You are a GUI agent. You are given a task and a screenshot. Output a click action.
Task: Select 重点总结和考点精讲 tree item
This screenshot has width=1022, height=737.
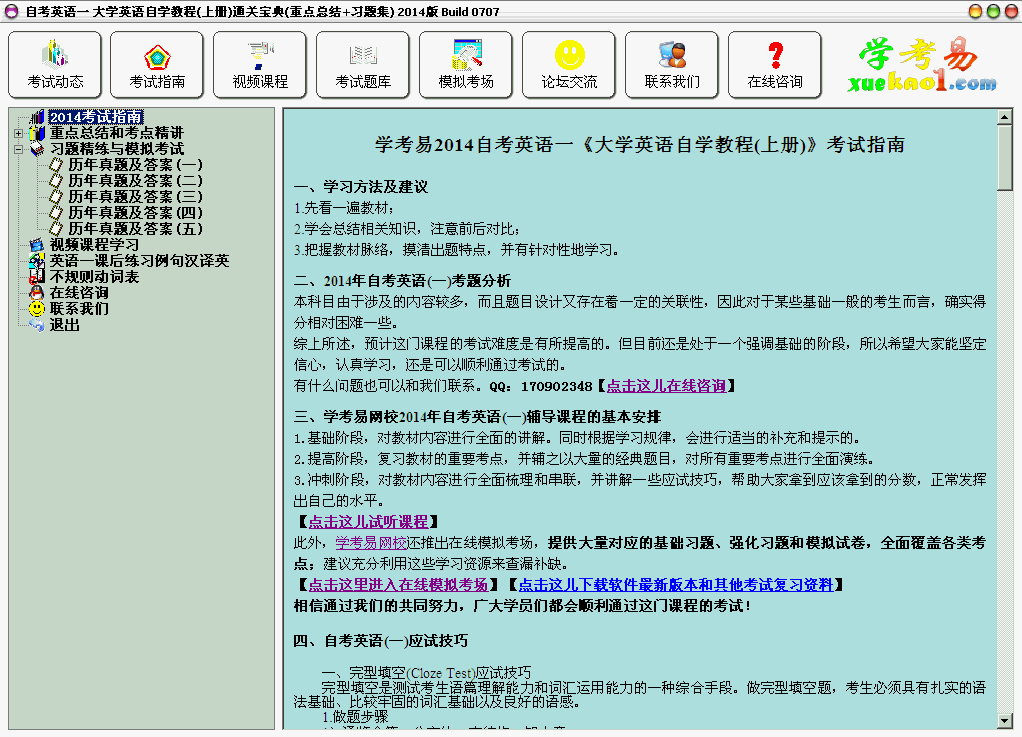pos(117,133)
